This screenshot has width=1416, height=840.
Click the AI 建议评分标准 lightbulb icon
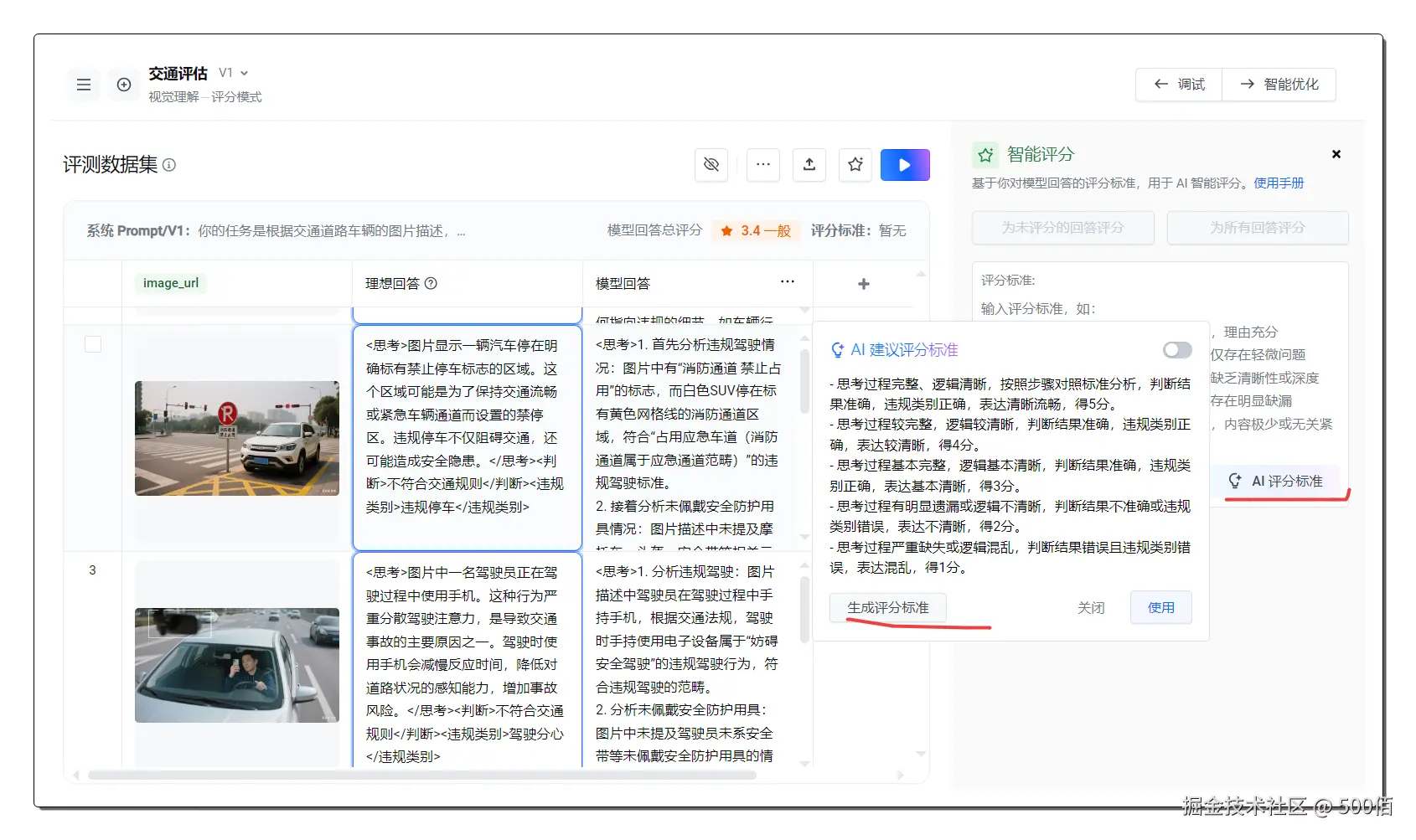[x=837, y=350]
